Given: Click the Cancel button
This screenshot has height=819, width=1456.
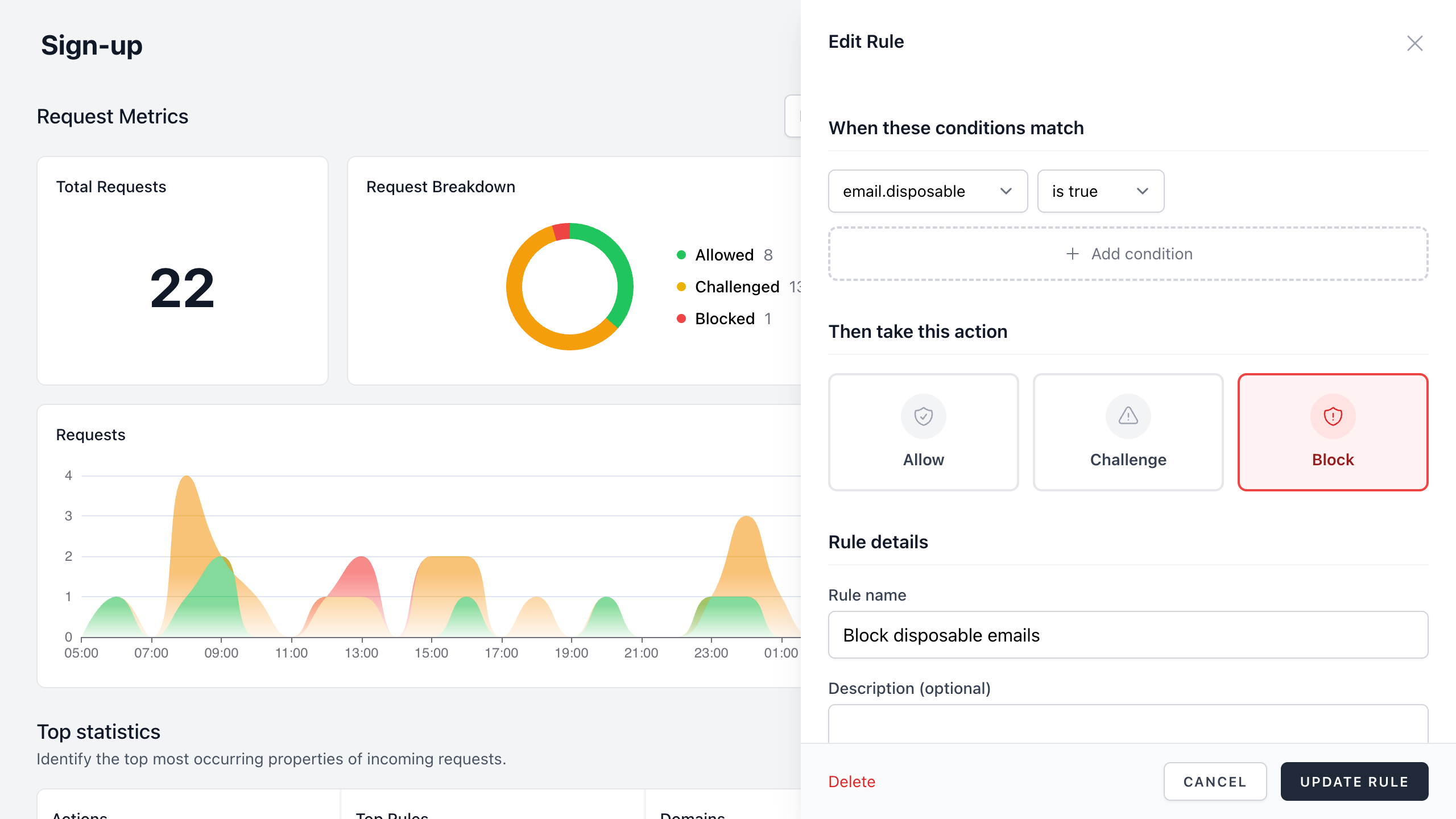Looking at the screenshot, I should click(1215, 781).
